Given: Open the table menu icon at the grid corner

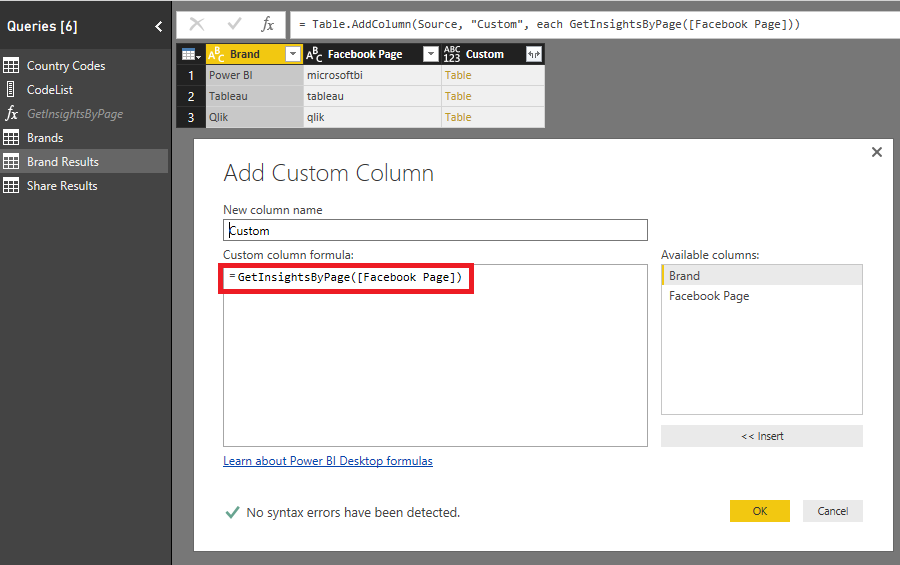Looking at the screenshot, I should tap(191, 55).
